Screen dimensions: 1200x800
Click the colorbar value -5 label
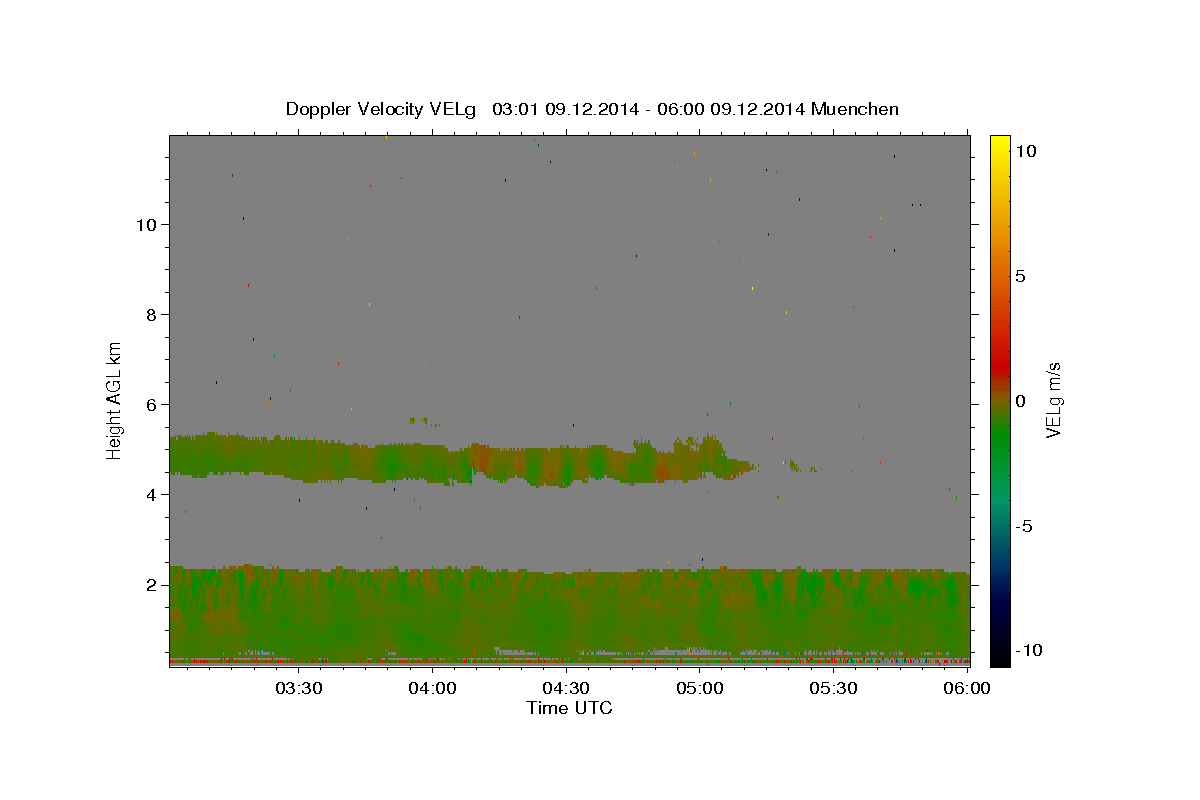click(x=1025, y=526)
